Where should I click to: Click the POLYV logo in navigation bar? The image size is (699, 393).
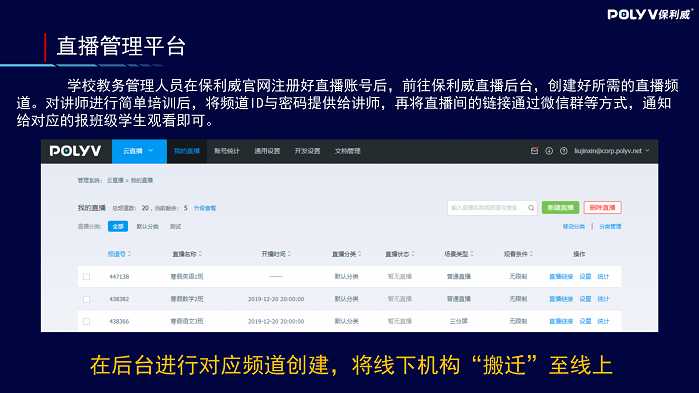pyautogui.click(x=75, y=151)
